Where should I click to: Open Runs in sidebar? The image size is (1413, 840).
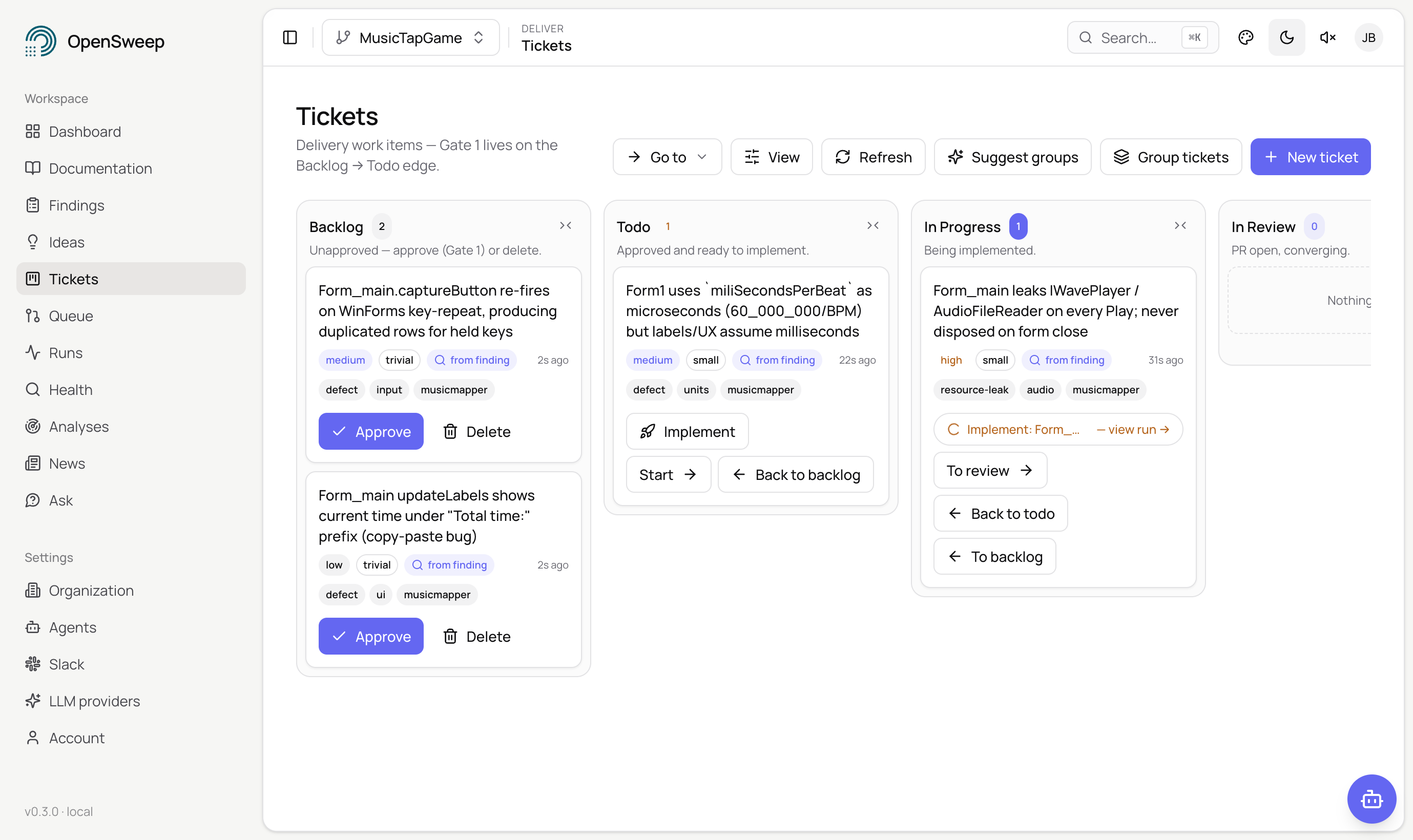click(x=131, y=352)
